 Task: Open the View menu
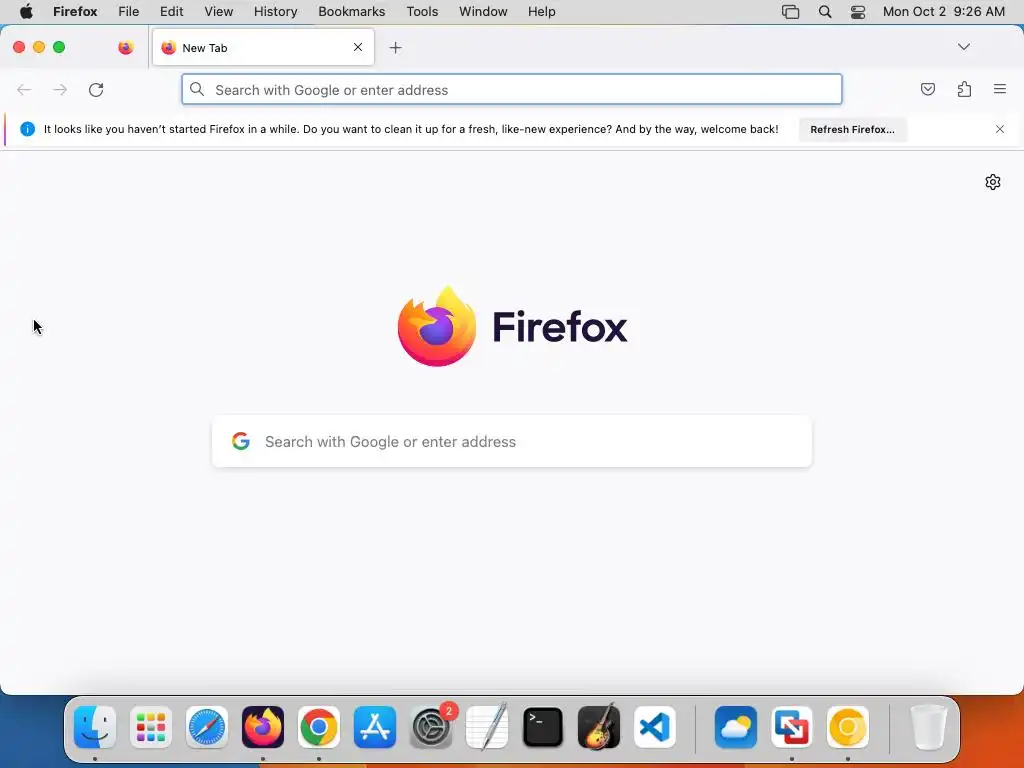tap(219, 12)
